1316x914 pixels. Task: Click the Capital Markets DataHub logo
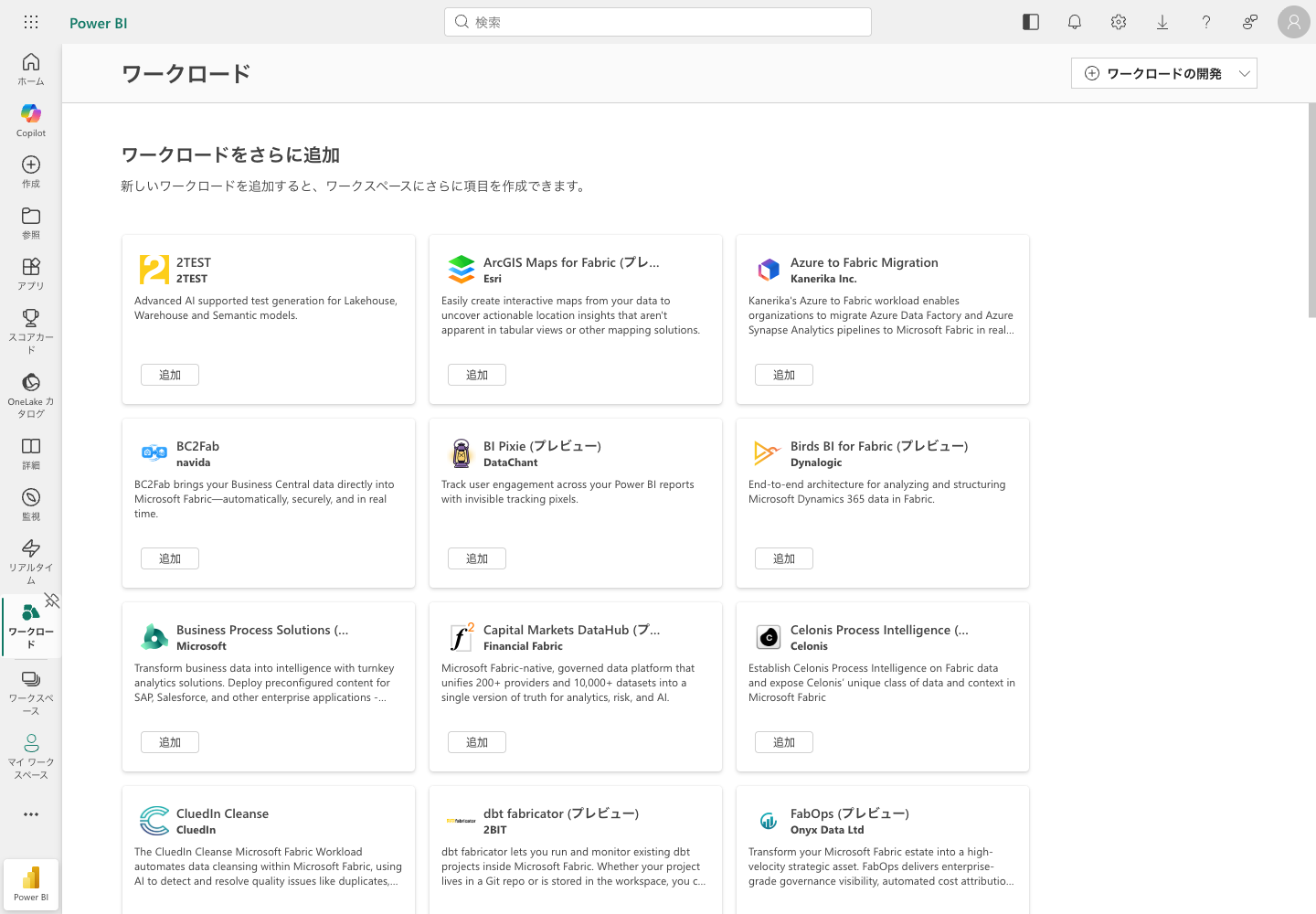point(462,637)
